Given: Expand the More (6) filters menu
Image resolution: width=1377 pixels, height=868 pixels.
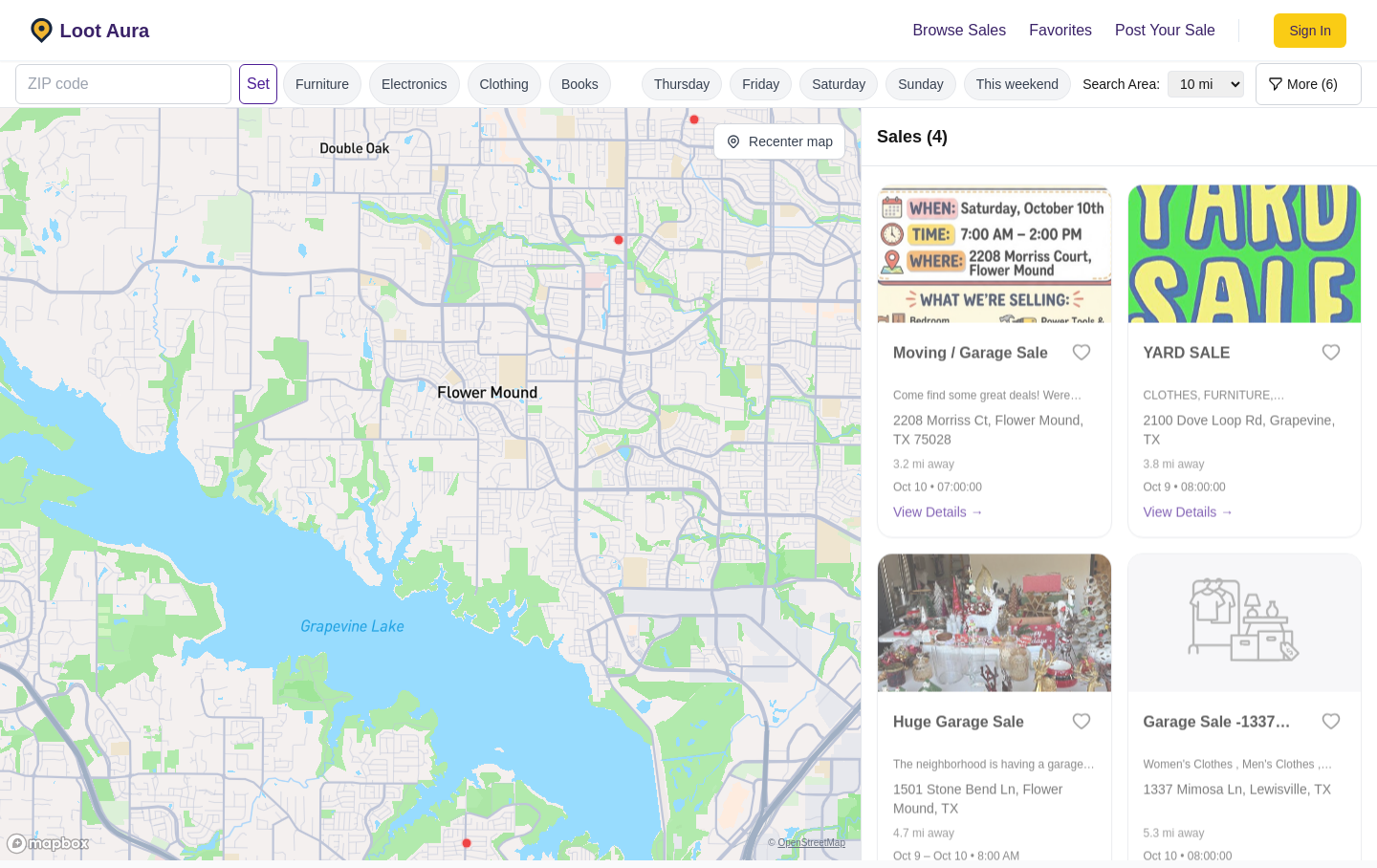Looking at the screenshot, I should pyautogui.click(x=1308, y=84).
